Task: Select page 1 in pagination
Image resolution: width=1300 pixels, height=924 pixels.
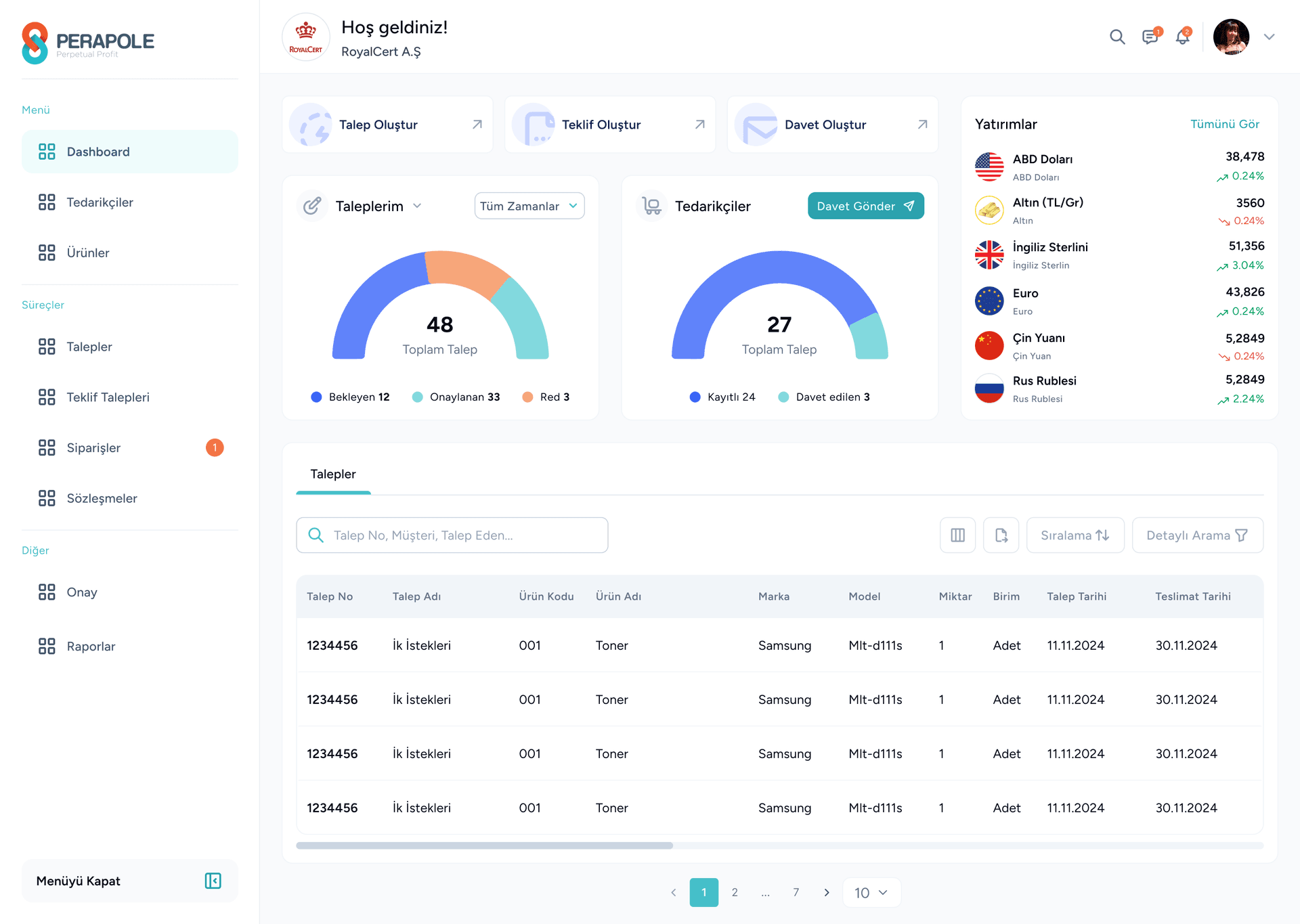Action: click(x=704, y=893)
